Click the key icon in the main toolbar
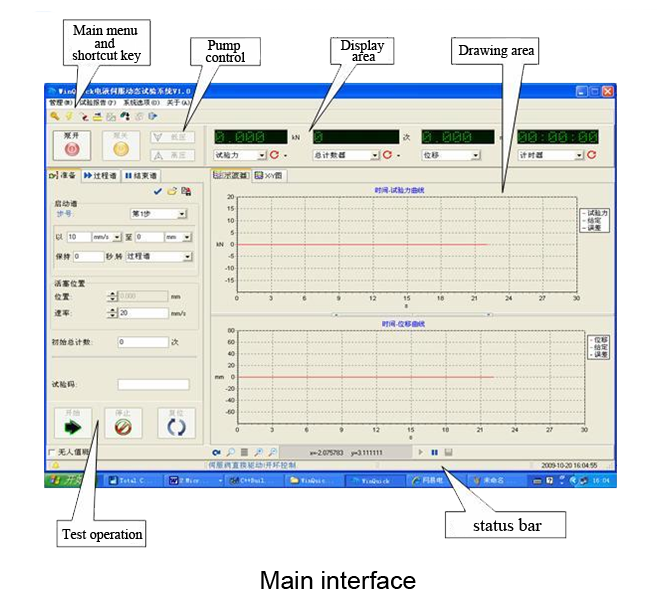 (x=54, y=116)
